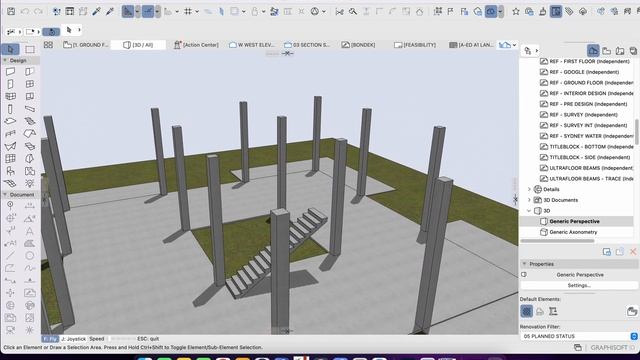Viewport: 640px width, 360px height.
Task: Select the Slab tool
Action: click(x=10, y=121)
